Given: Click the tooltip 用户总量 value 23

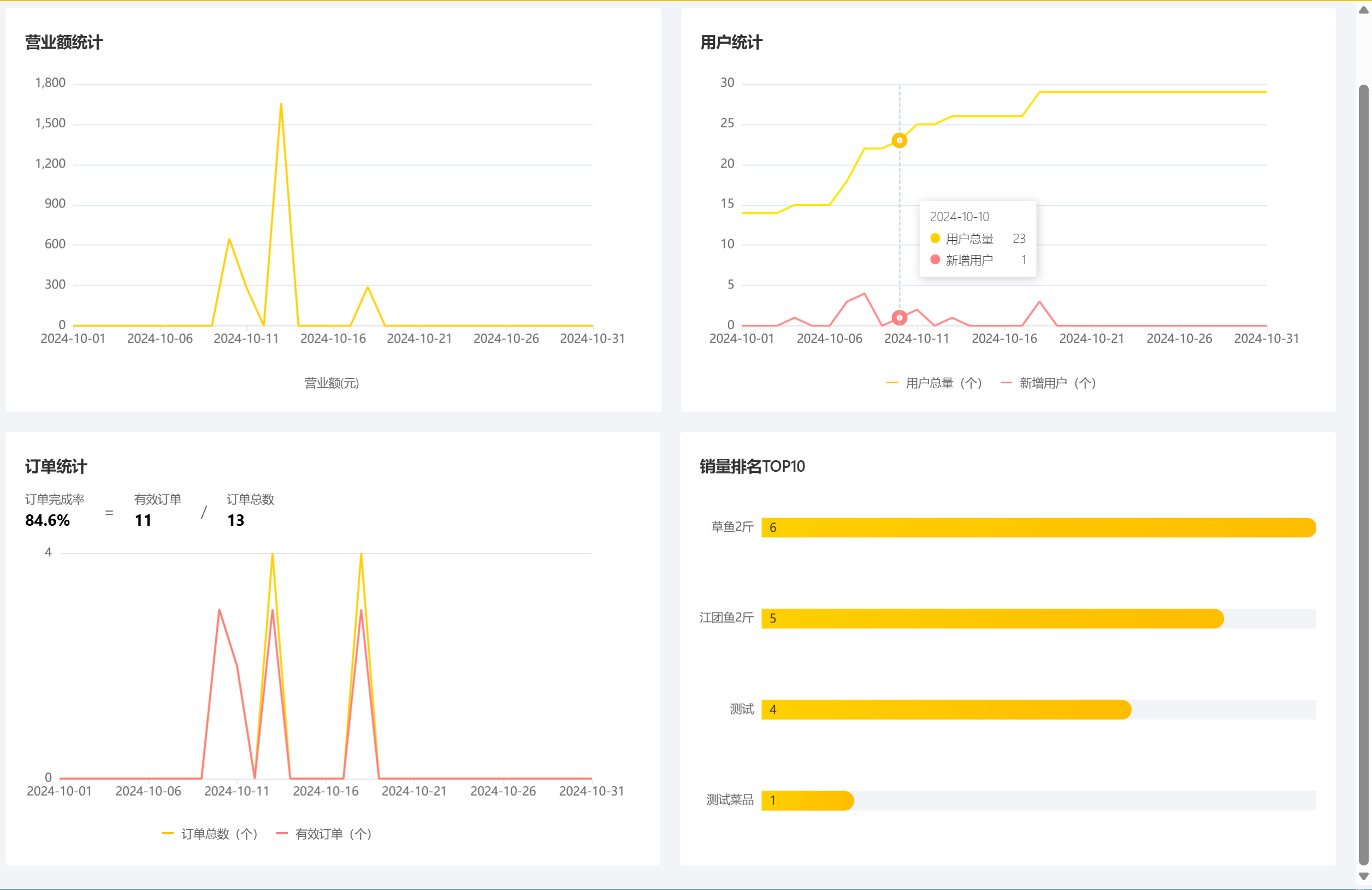Looking at the screenshot, I should click(x=1018, y=238).
